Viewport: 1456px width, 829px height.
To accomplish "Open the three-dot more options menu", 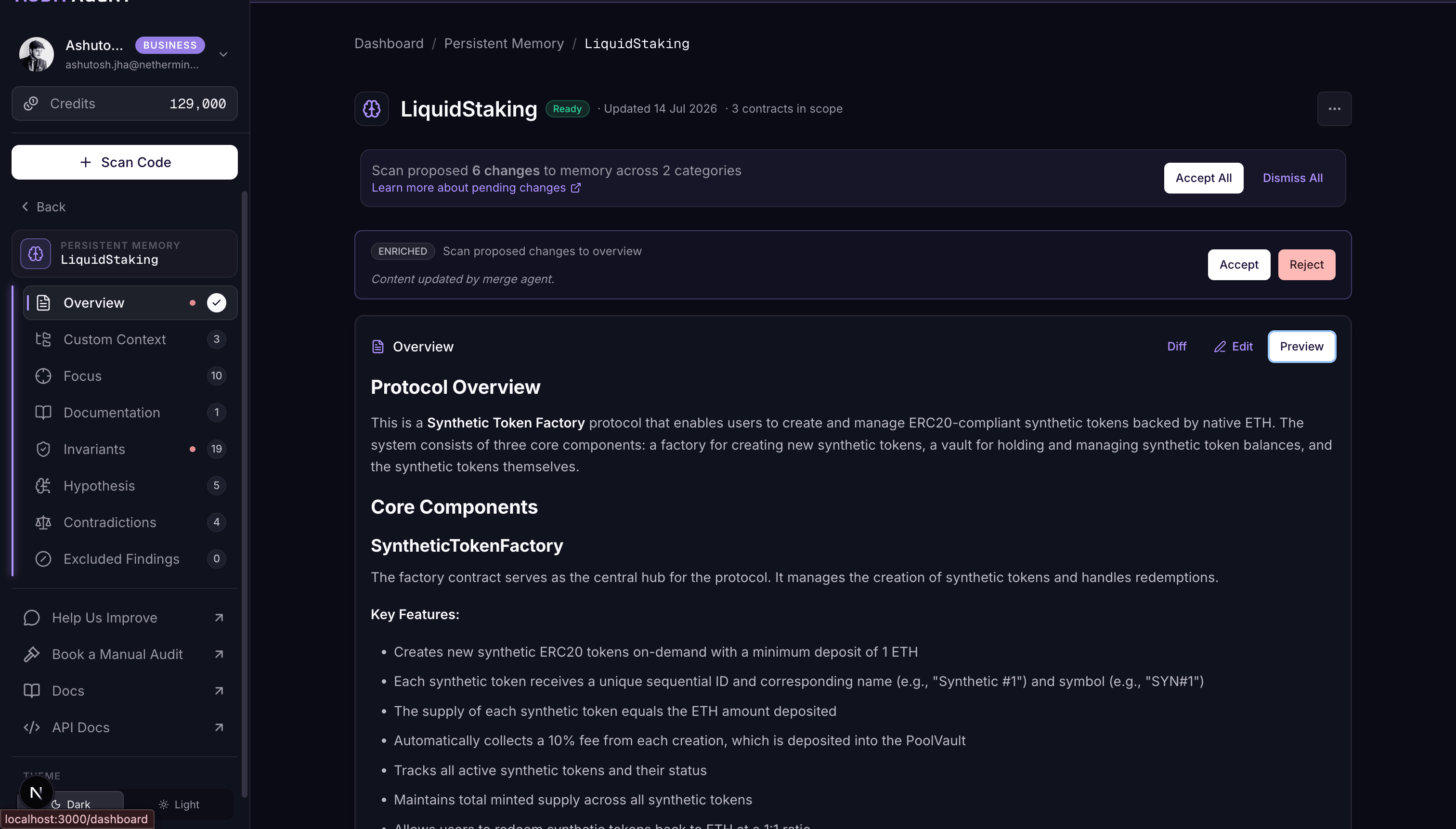I will (1334, 109).
